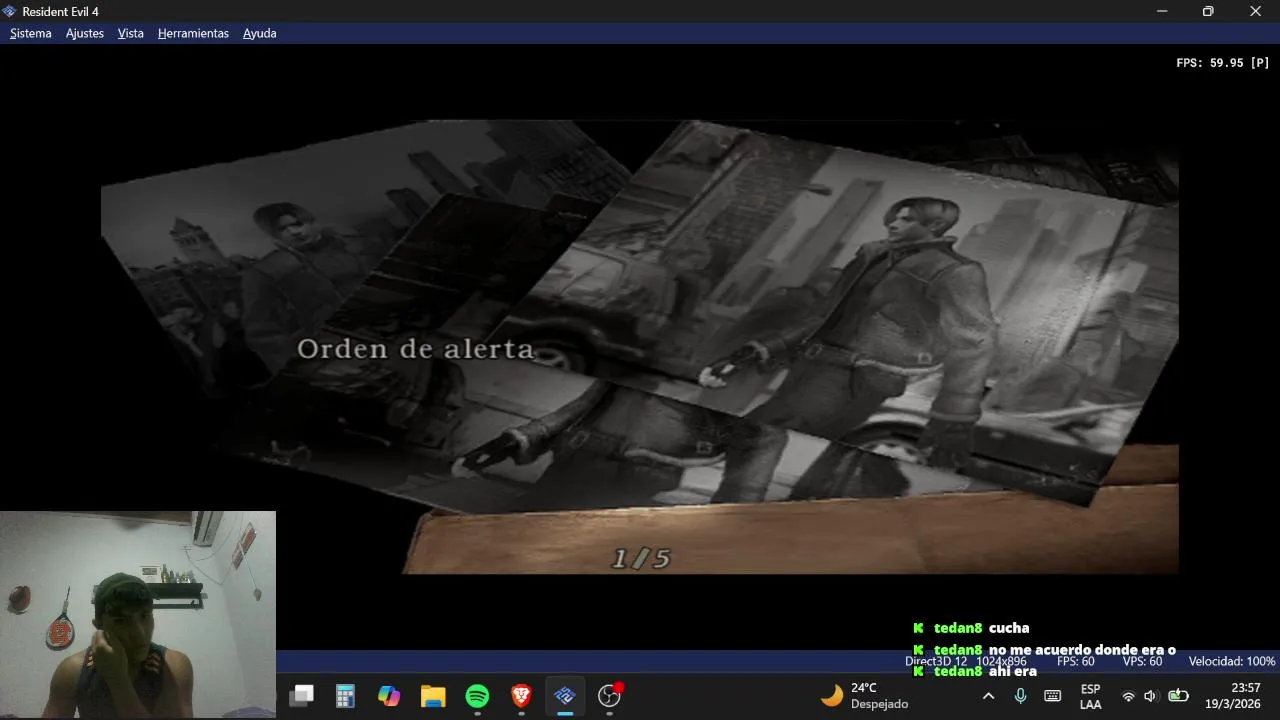Open the Herramientas menu
This screenshot has width=1280, height=720.
coord(193,33)
